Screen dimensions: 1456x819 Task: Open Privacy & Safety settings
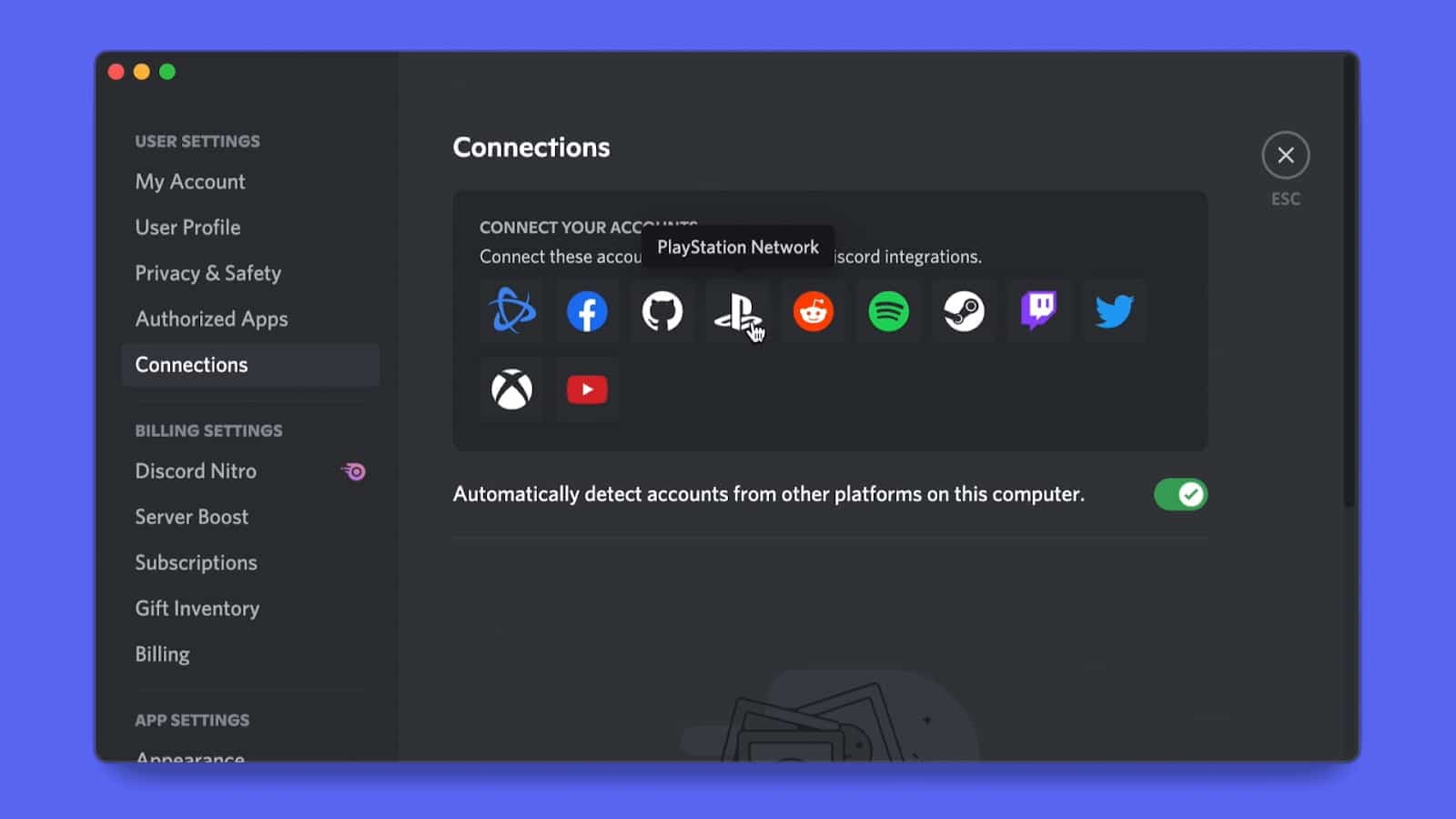pos(207,273)
